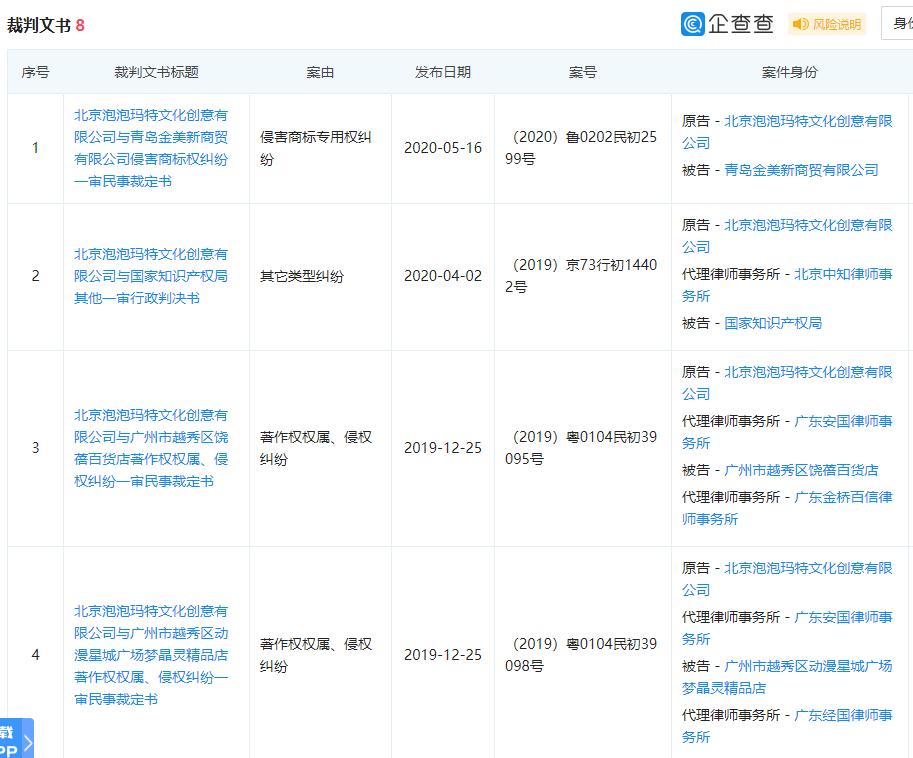
Task: Click the 企查查 logo icon
Action: pos(694,23)
